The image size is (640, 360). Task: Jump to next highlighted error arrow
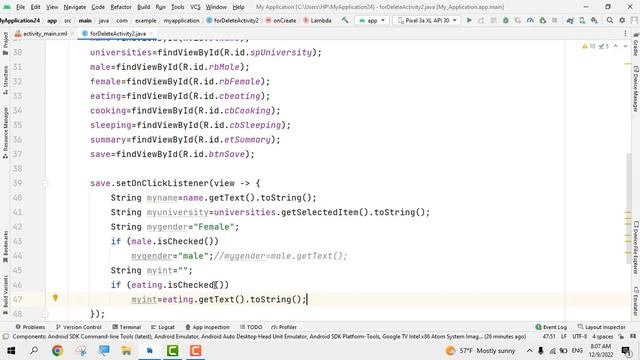(625, 46)
